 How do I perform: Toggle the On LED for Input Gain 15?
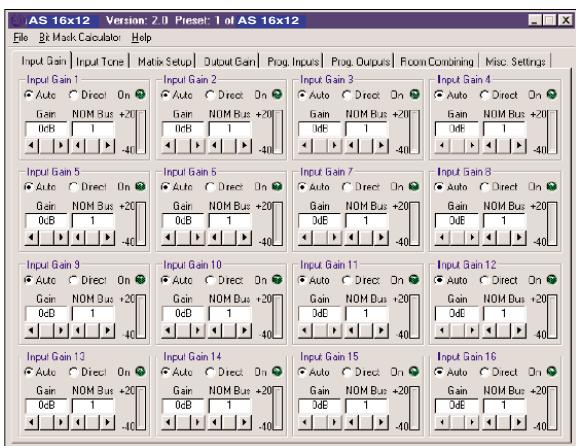[414, 371]
